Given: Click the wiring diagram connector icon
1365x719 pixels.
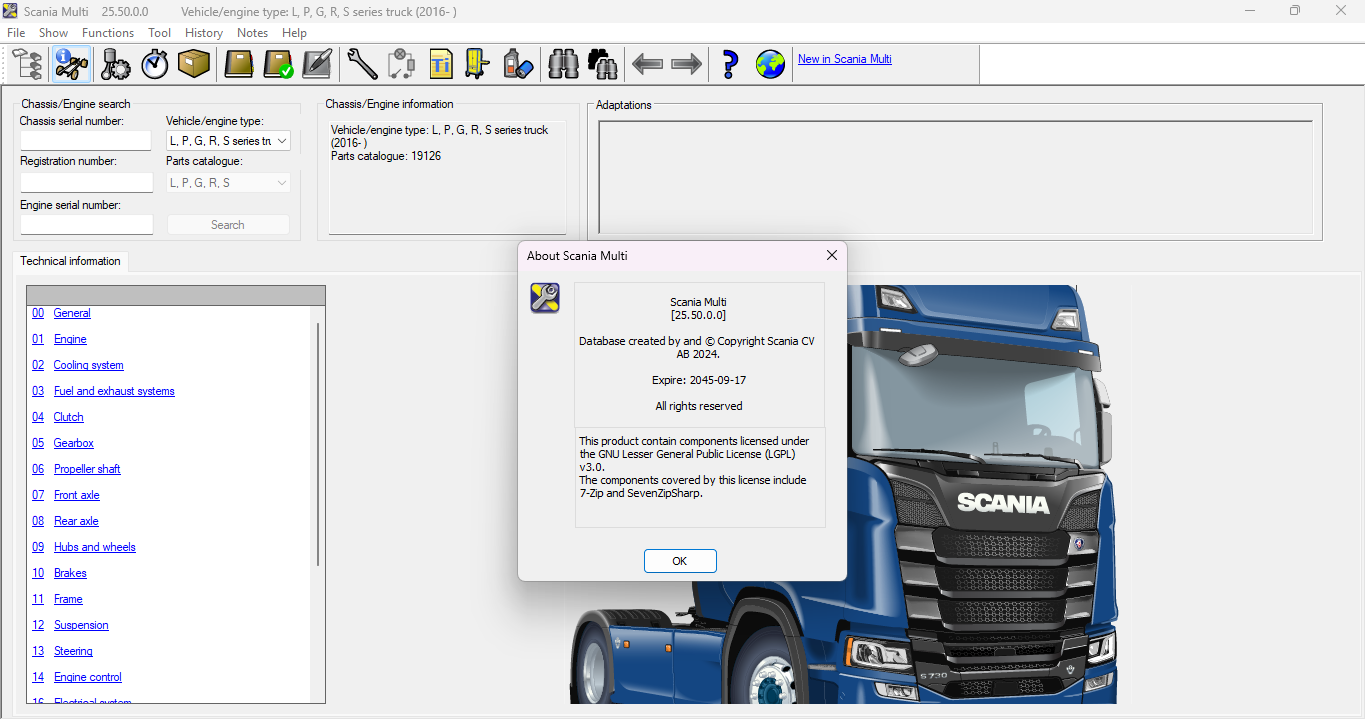Looking at the screenshot, I should click(x=401, y=65).
